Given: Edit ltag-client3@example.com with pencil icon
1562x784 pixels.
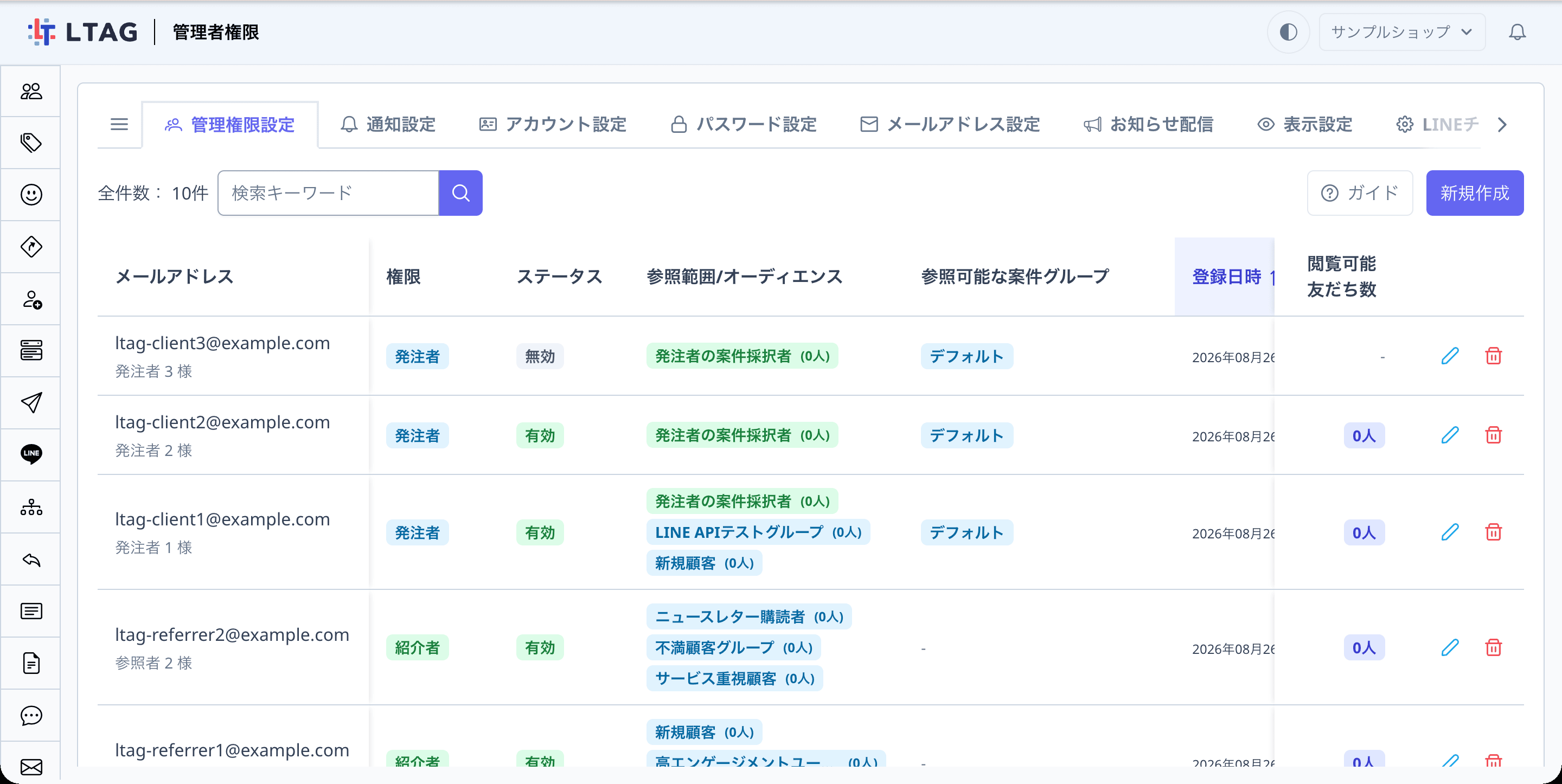Looking at the screenshot, I should tap(1450, 356).
